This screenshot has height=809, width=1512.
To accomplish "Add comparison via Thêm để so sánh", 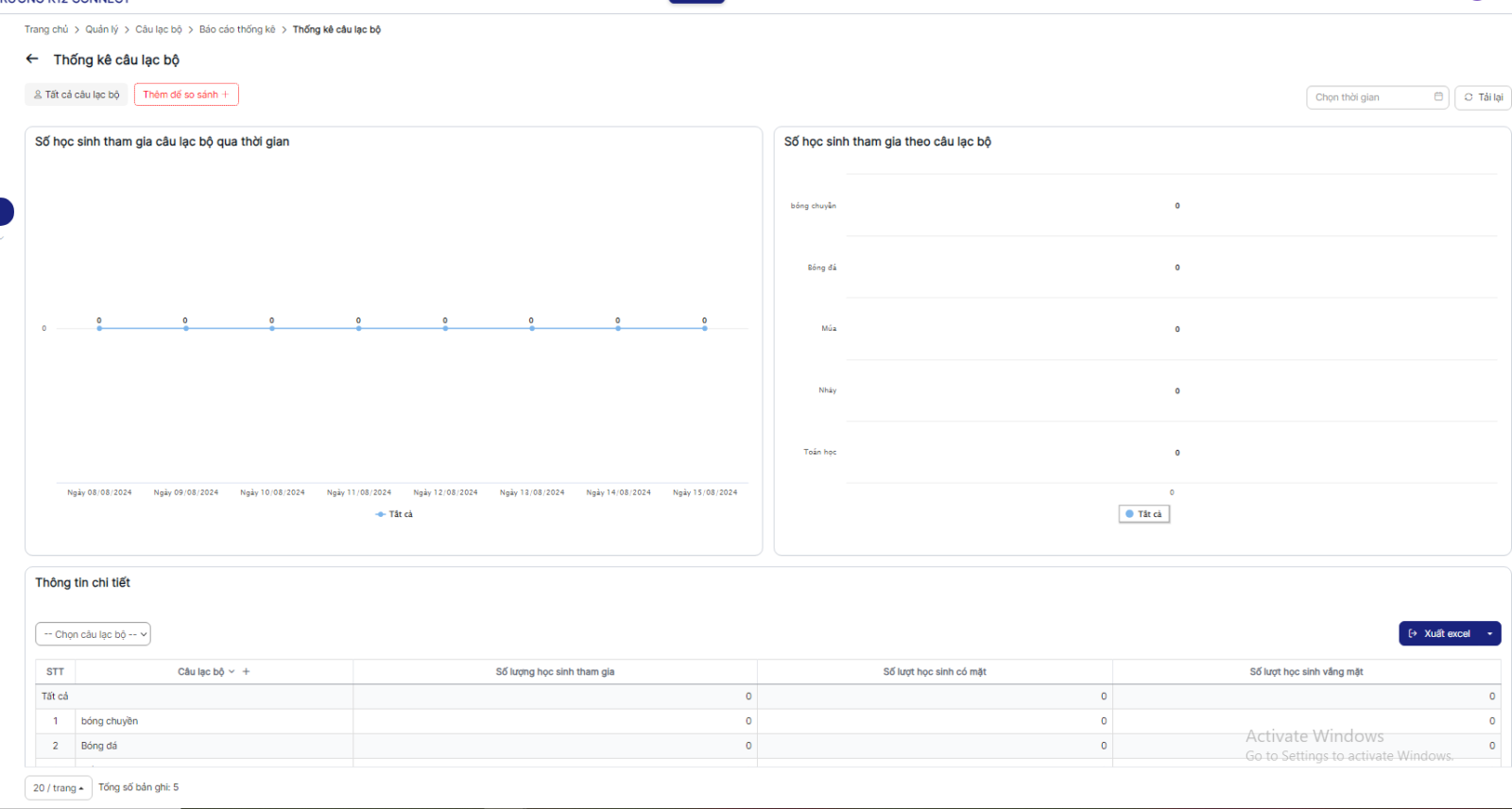I will (x=186, y=95).
